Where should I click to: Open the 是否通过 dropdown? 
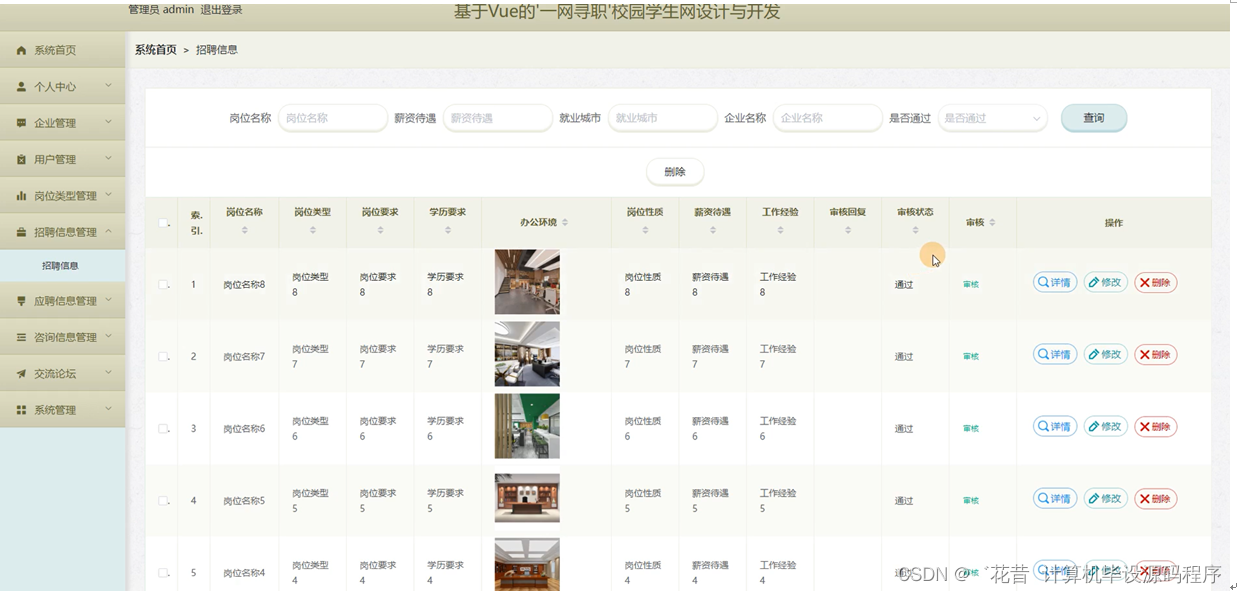coord(991,117)
